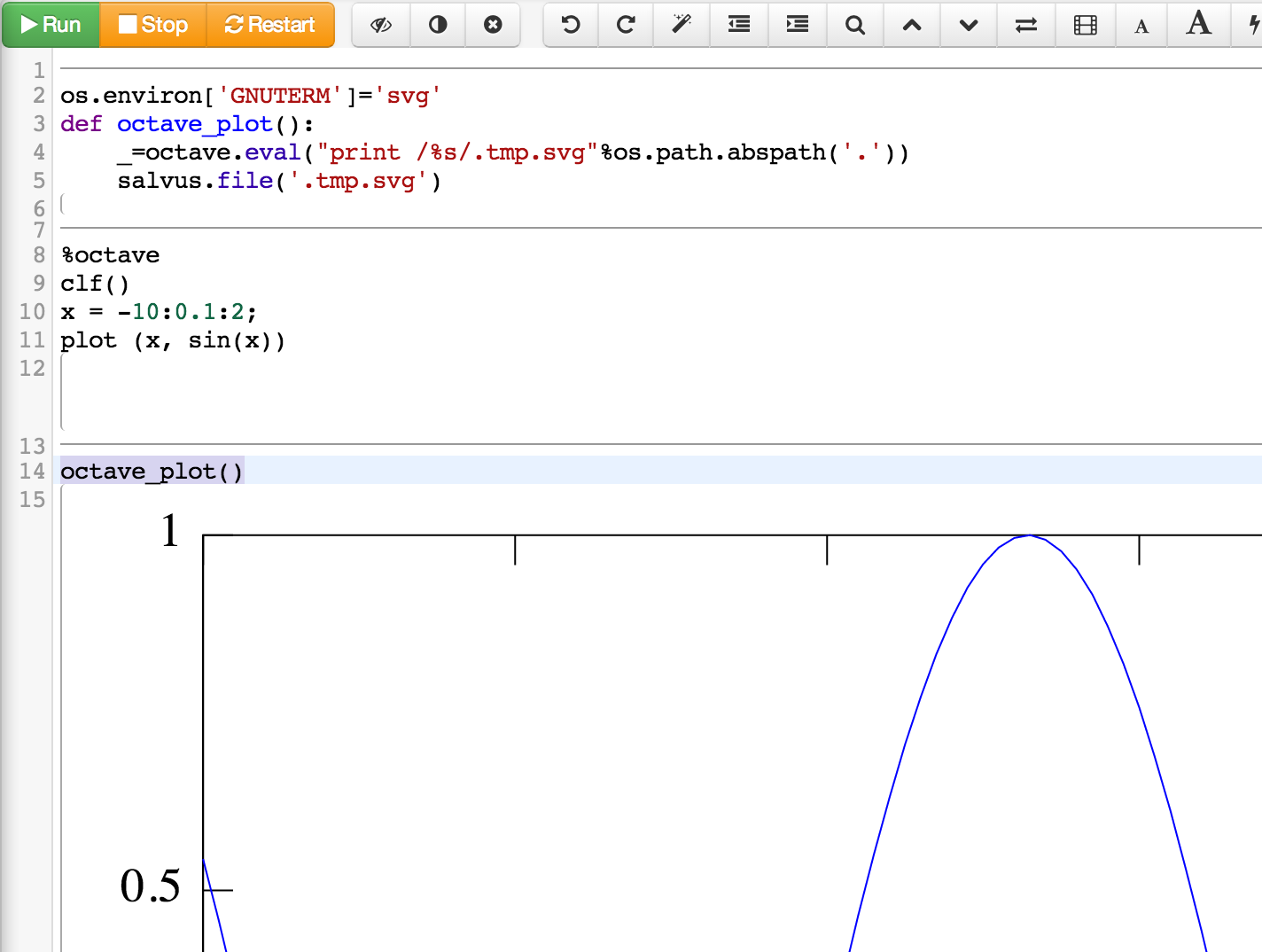Viewport: 1262px width, 952px height.
Task: Click the green Run button
Action: (x=51, y=25)
